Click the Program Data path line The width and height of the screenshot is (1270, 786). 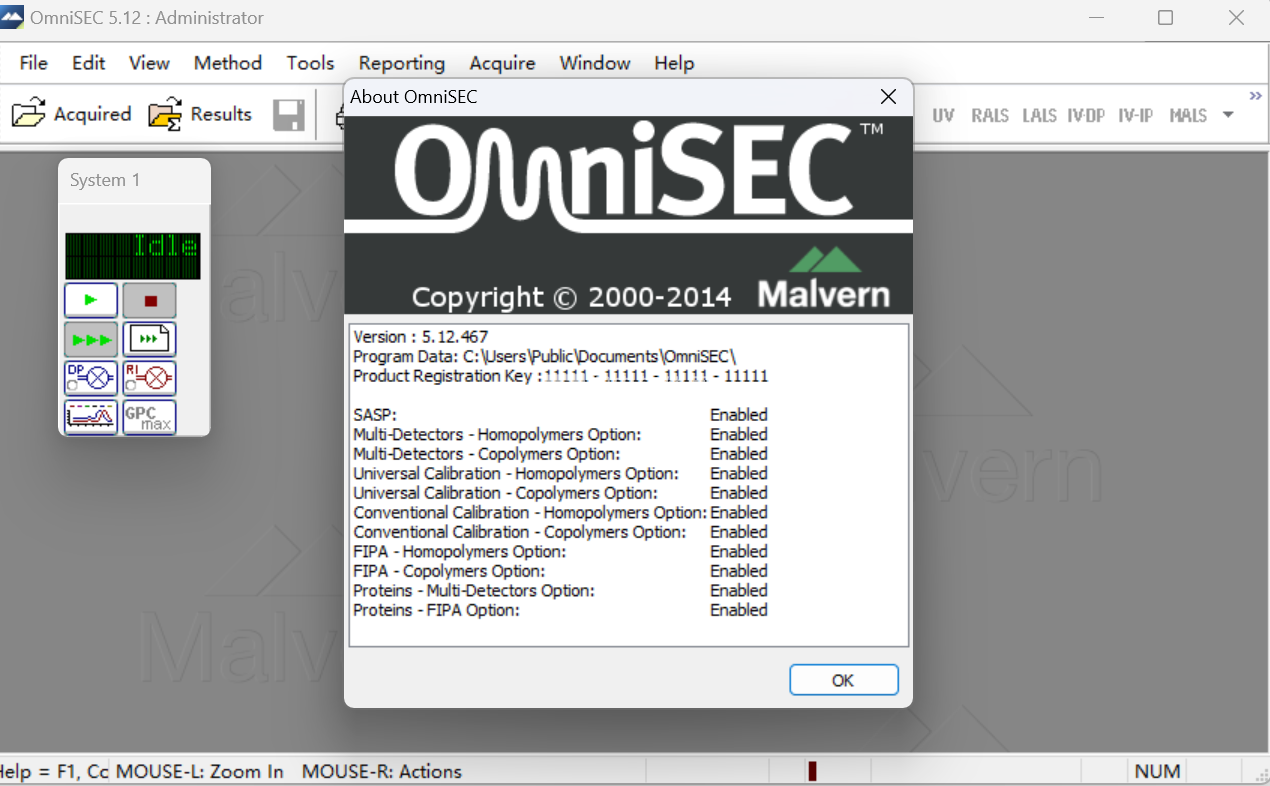tap(545, 356)
